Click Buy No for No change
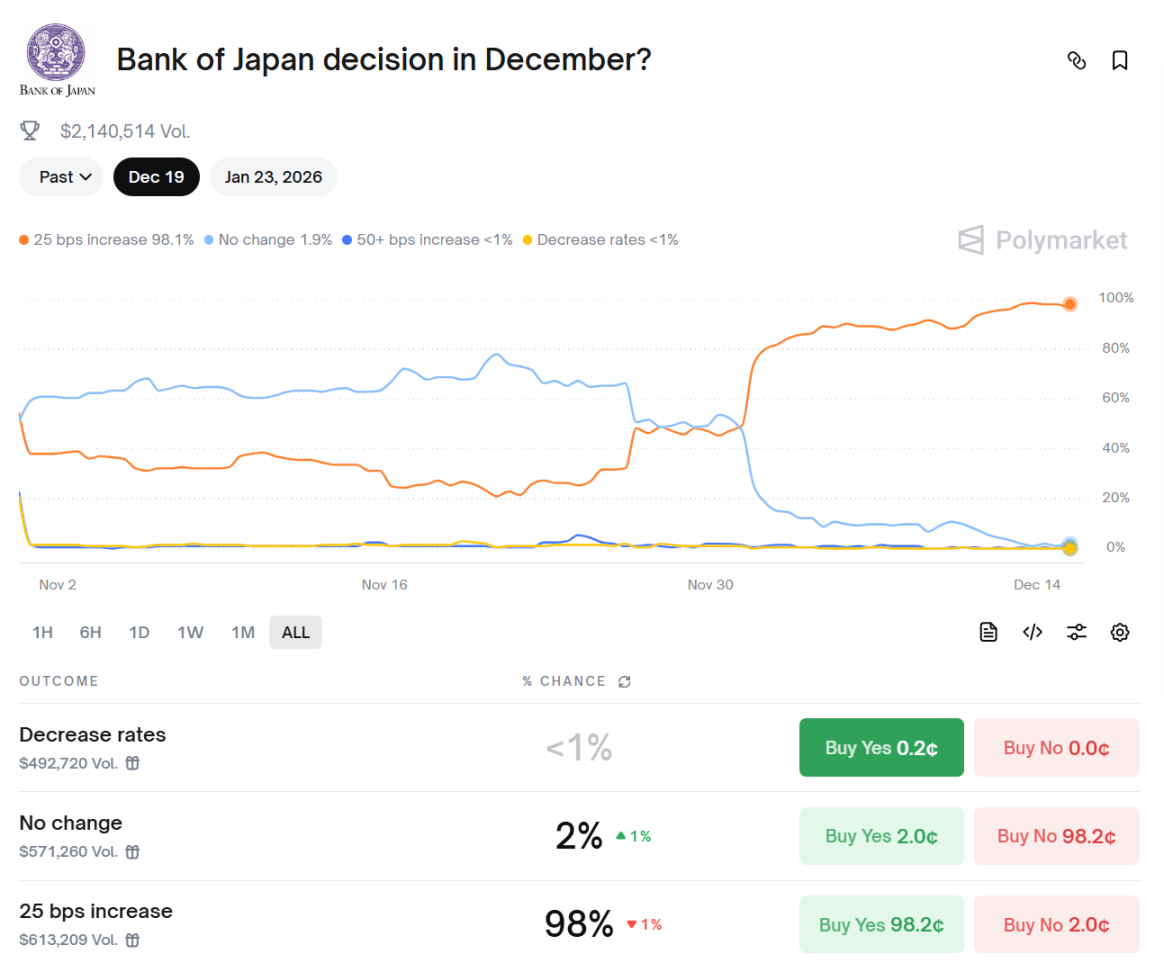This screenshot has height=963, width=1164. (1056, 836)
